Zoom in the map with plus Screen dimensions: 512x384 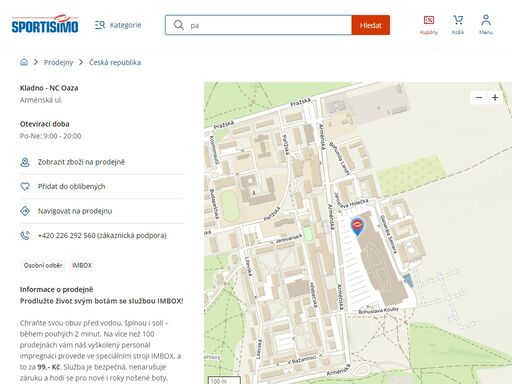pyautogui.click(x=495, y=97)
